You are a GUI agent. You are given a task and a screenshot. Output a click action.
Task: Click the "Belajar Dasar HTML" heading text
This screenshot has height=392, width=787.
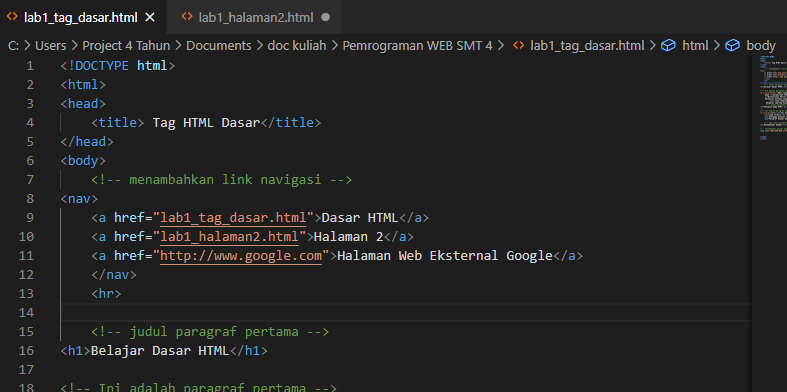tap(160, 351)
